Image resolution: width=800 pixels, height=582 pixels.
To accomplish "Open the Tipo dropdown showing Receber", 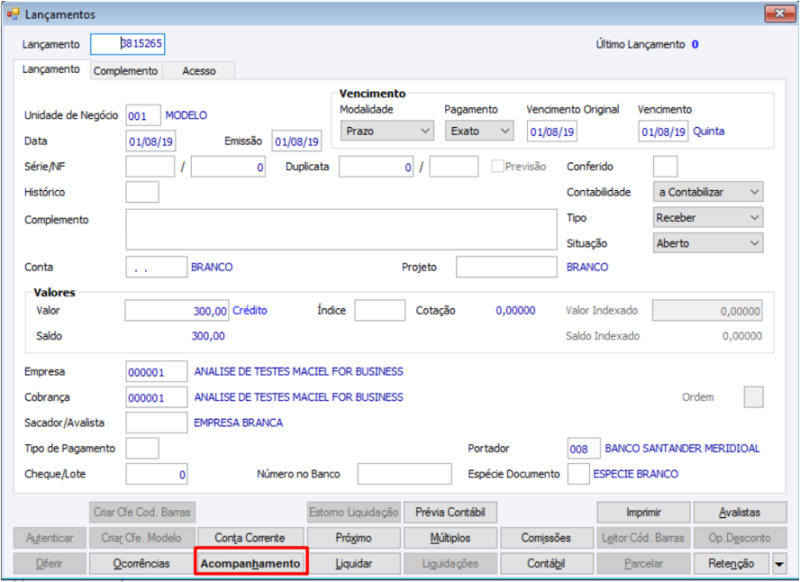I will (x=708, y=217).
